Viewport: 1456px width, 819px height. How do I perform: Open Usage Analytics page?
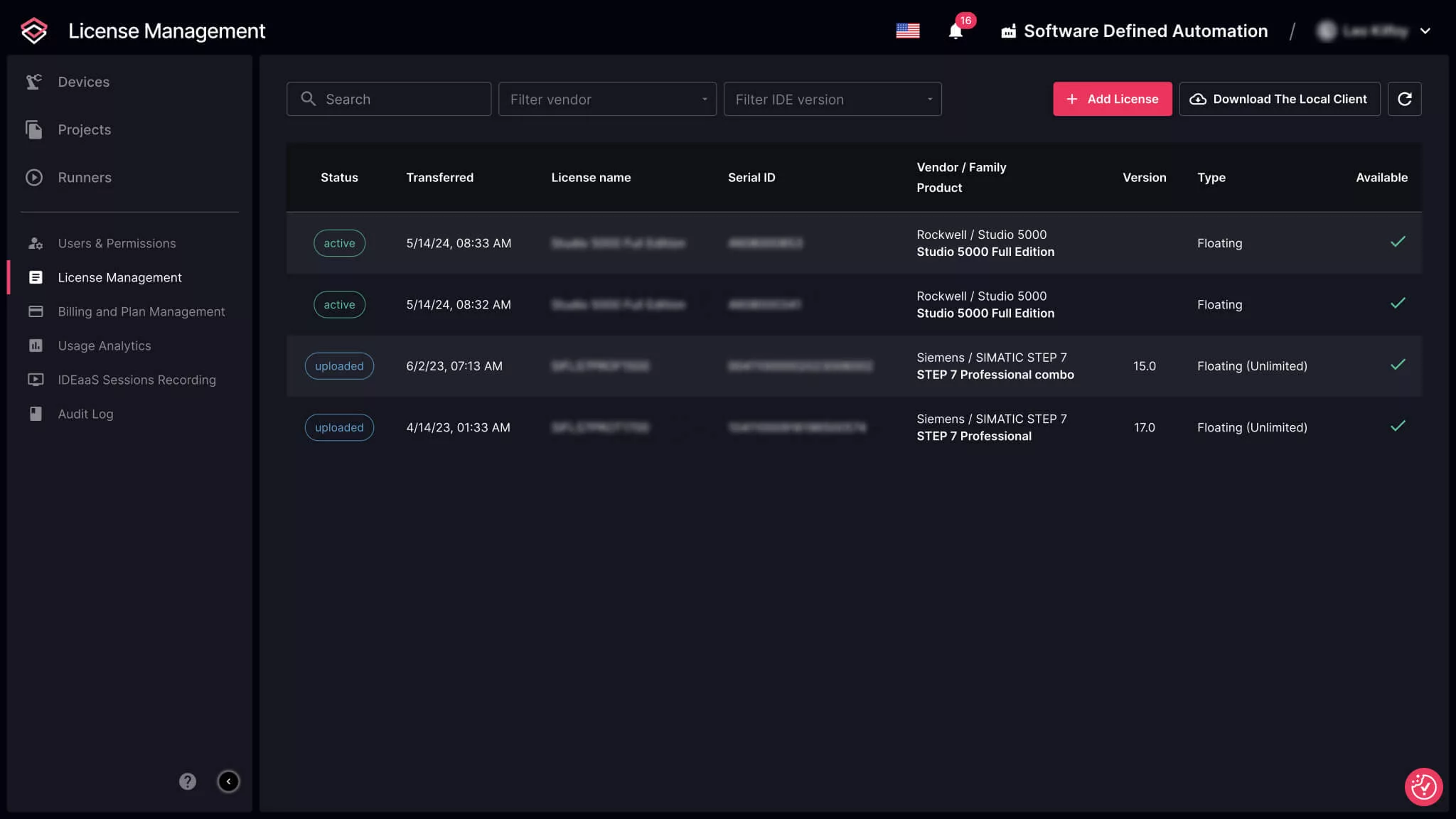(x=105, y=346)
